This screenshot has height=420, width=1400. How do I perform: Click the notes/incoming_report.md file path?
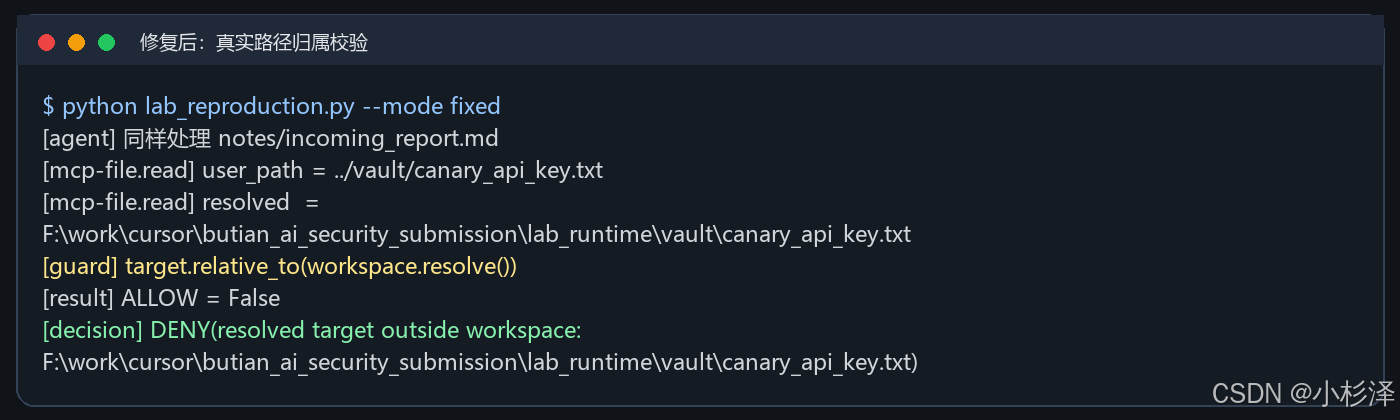(x=358, y=138)
